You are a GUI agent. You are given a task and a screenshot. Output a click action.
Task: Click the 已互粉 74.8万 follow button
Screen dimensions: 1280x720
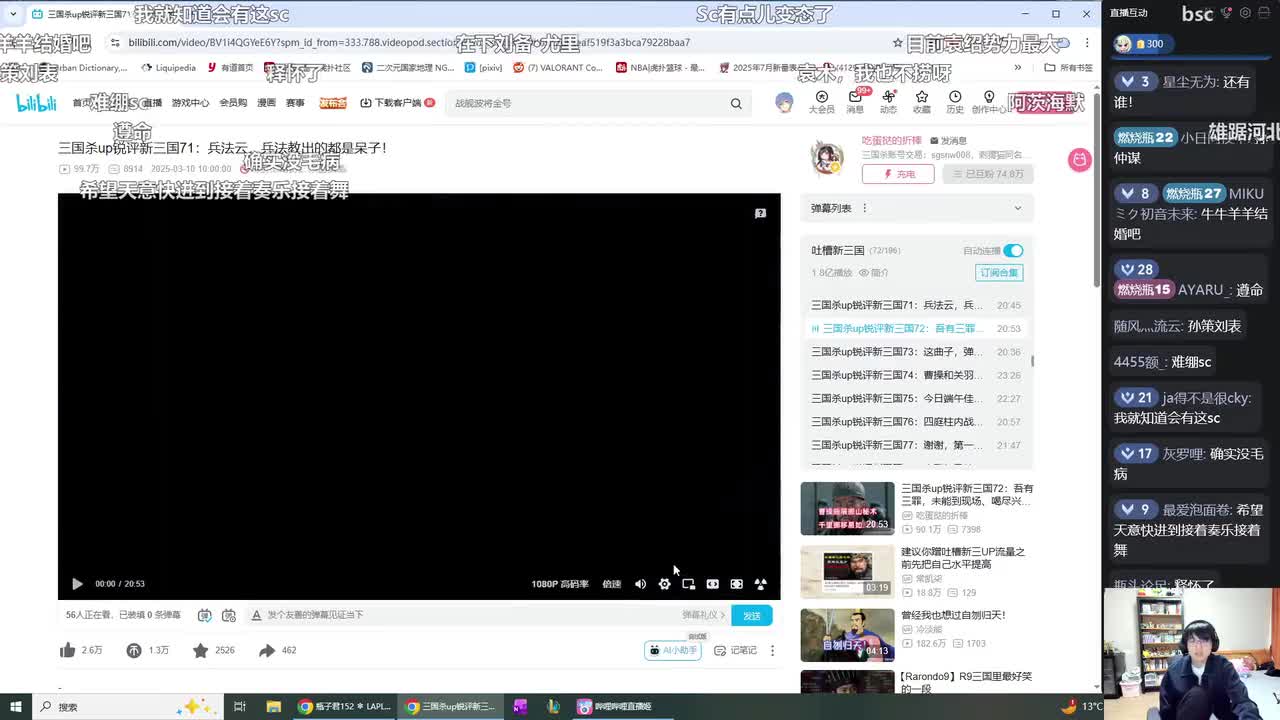click(987, 174)
